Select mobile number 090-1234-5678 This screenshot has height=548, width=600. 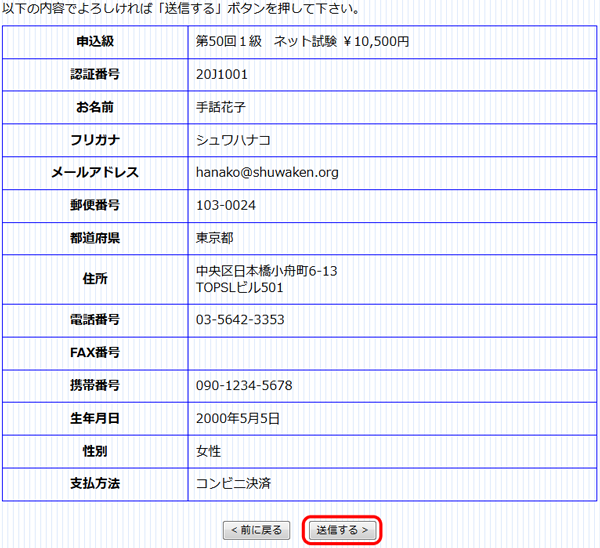point(244,385)
